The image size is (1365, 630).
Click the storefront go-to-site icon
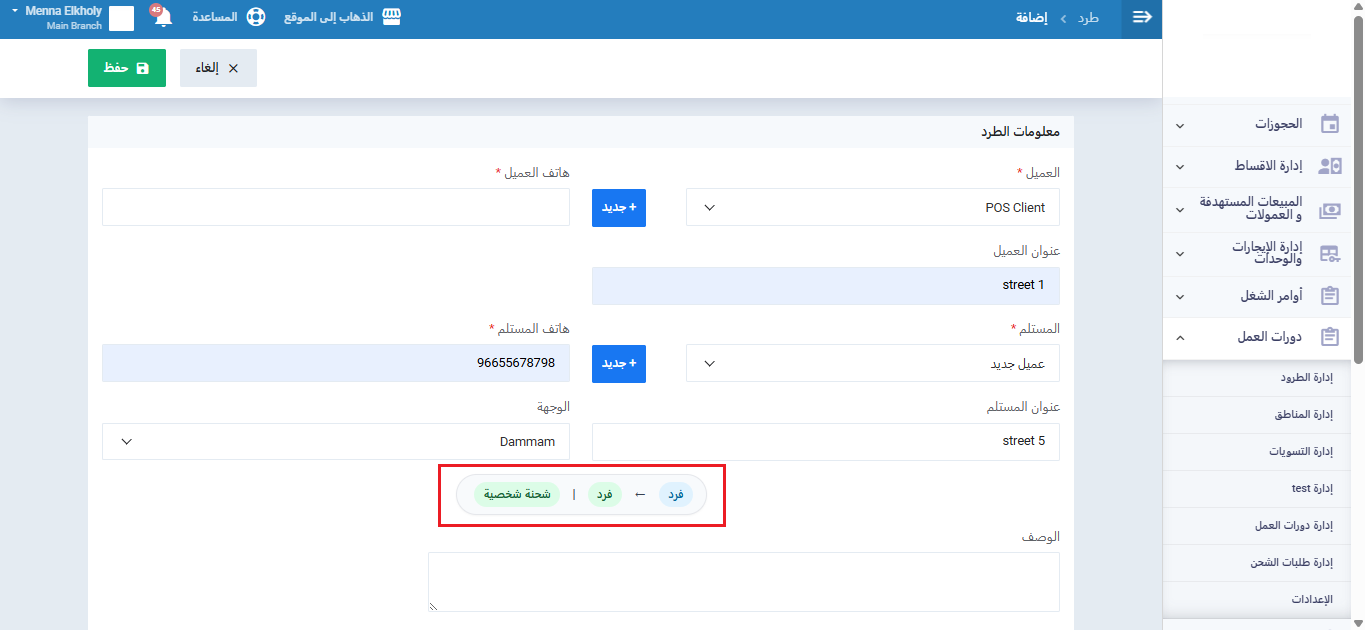[x=391, y=18]
